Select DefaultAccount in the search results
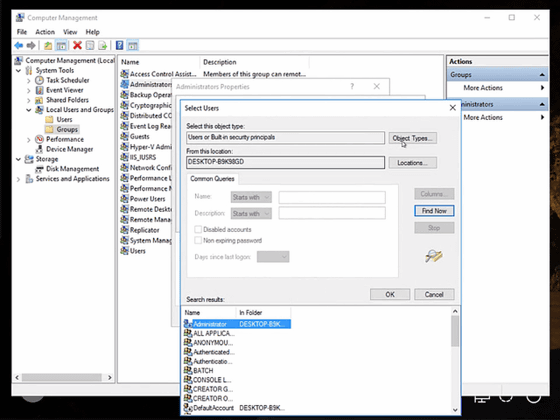The height and width of the screenshot is (420, 560). pyautogui.click(x=213, y=408)
